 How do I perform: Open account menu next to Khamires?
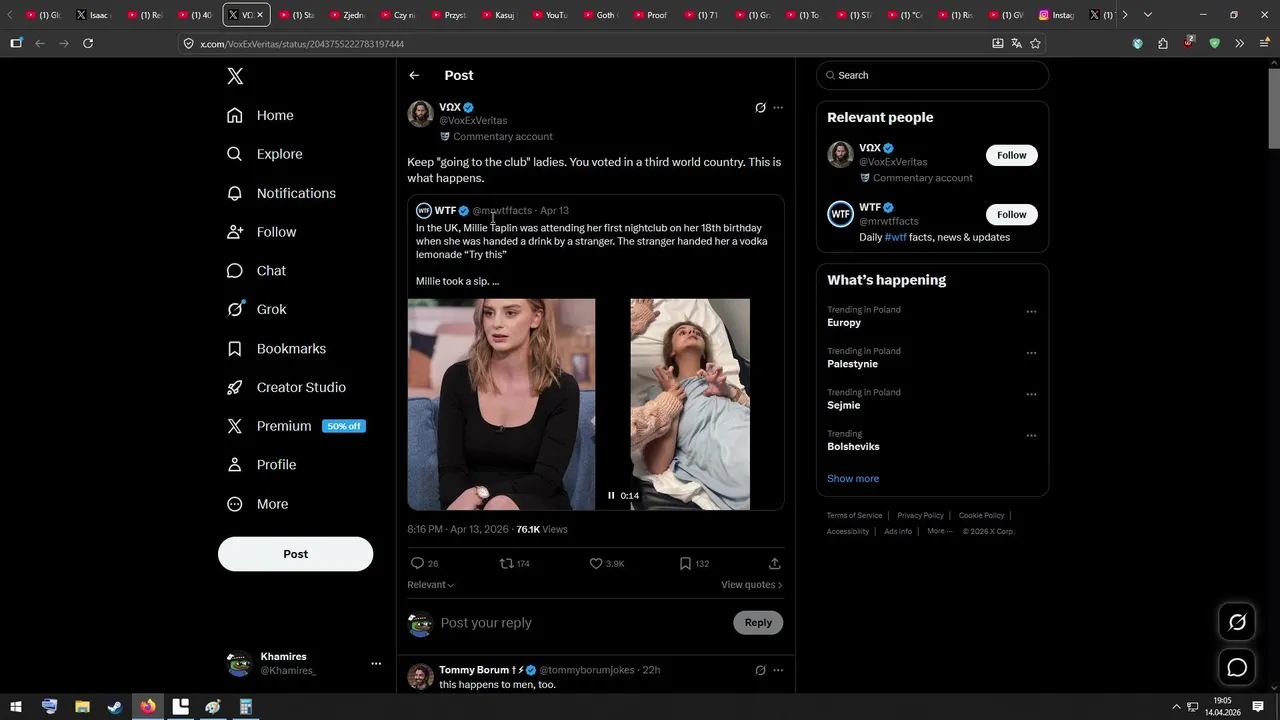(x=376, y=663)
